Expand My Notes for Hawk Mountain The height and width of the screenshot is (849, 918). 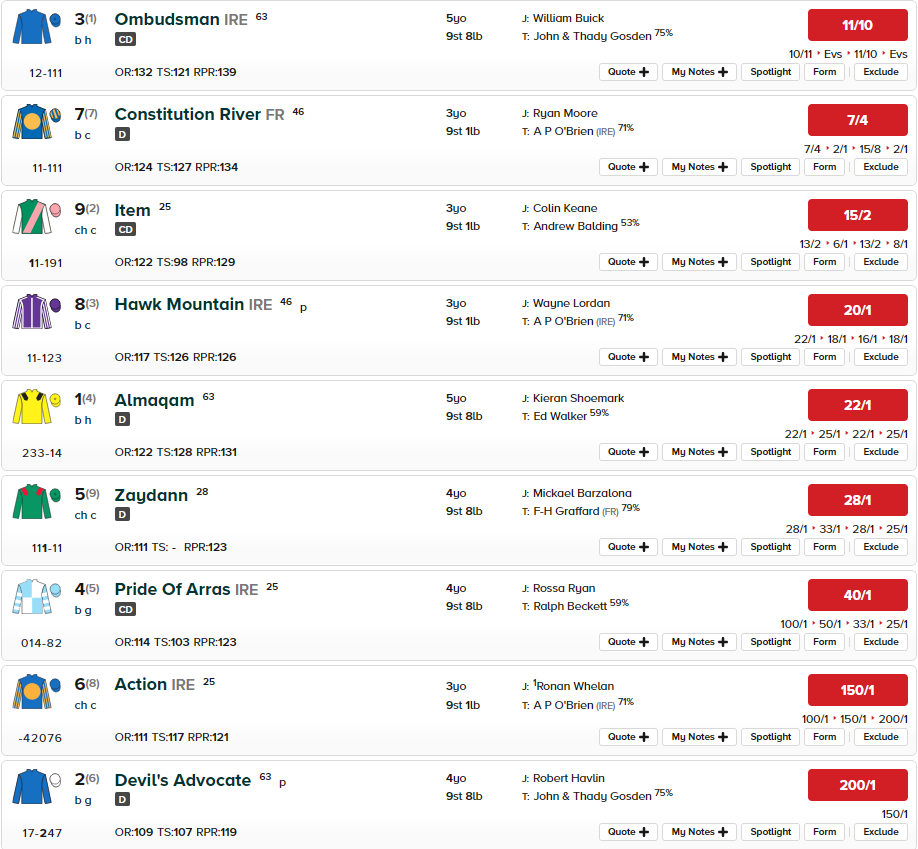(x=699, y=357)
